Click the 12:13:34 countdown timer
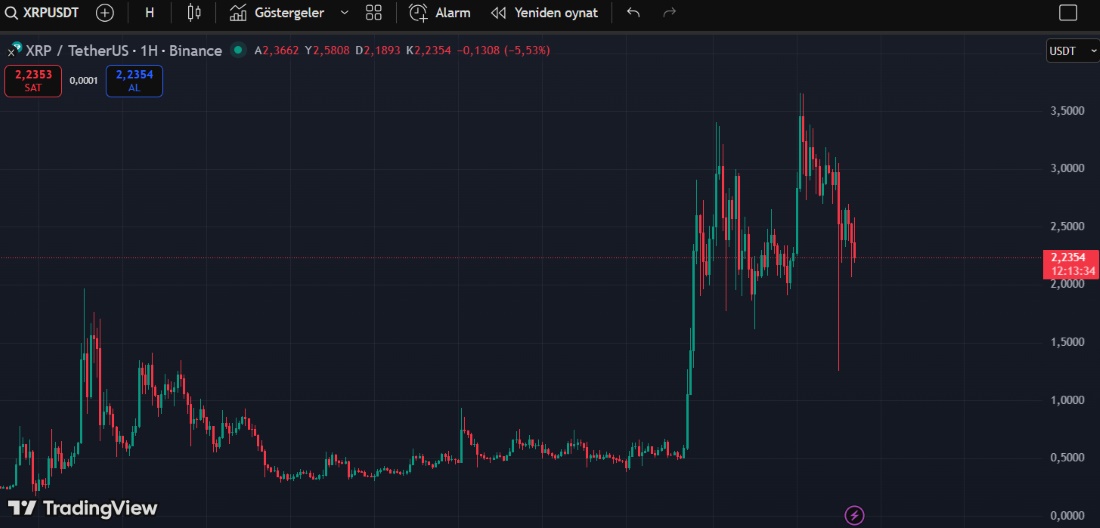1100x528 pixels. pyautogui.click(x=1071, y=271)
